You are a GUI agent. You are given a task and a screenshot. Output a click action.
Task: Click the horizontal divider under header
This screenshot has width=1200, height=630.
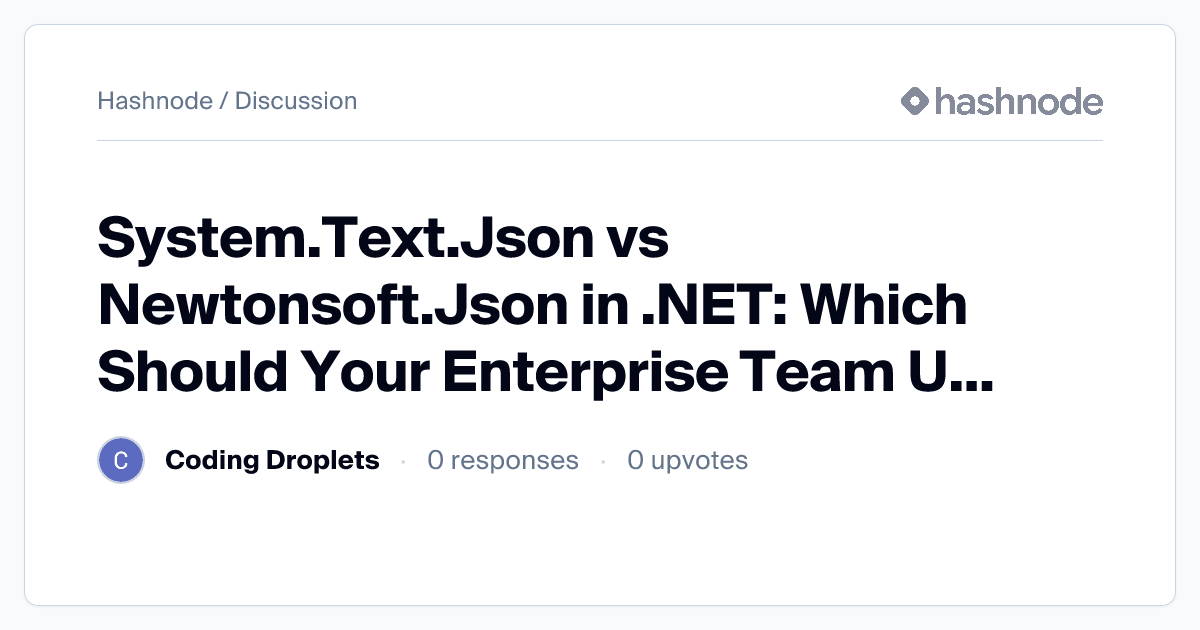point(600,141)
